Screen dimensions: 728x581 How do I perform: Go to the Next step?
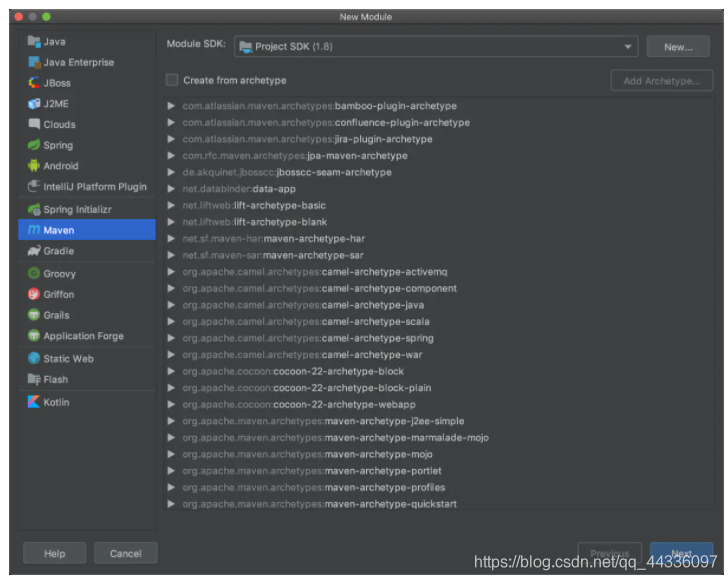click(682, 553)
